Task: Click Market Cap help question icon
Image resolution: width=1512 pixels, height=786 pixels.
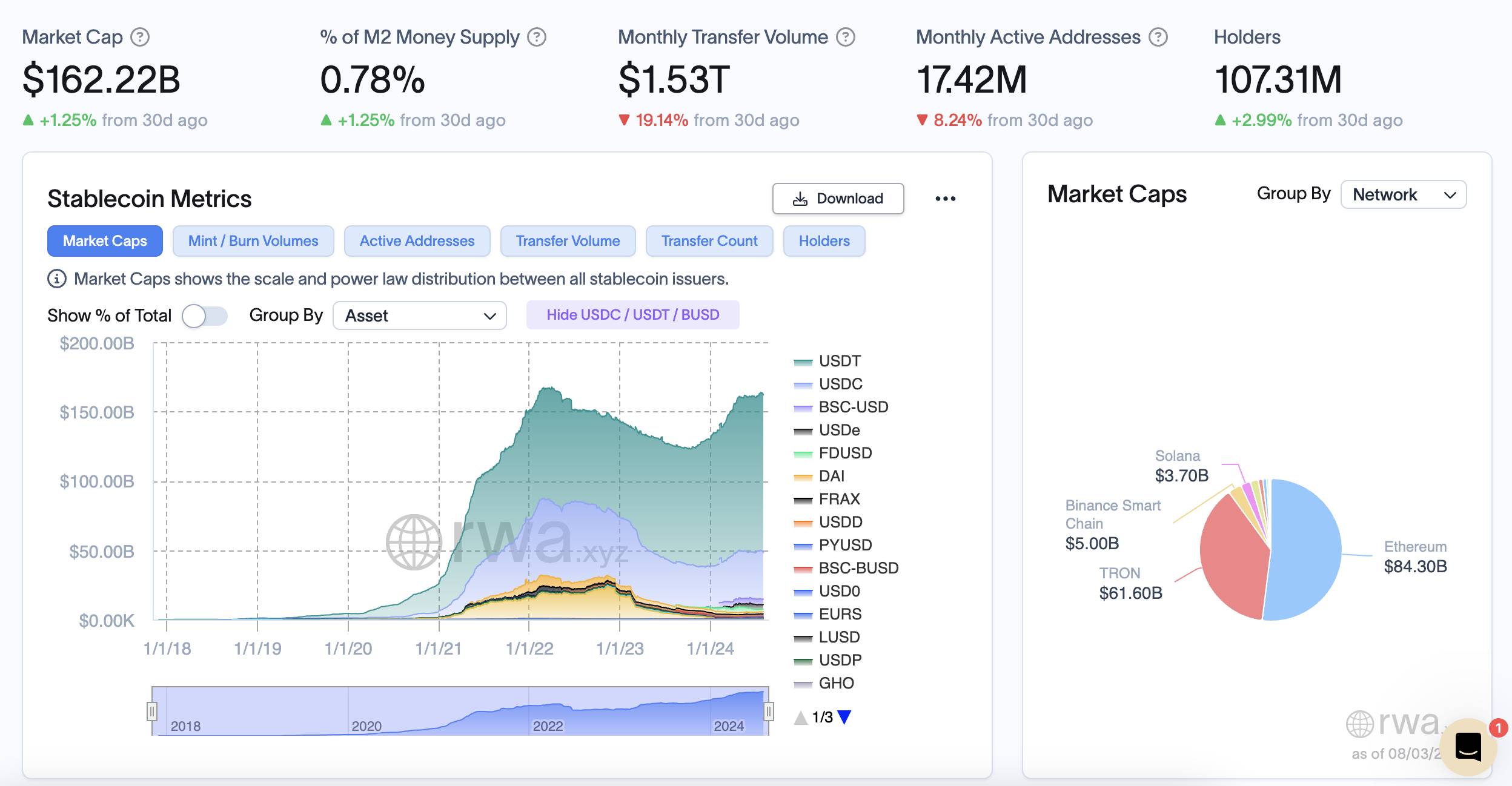Action: (140, 38)
